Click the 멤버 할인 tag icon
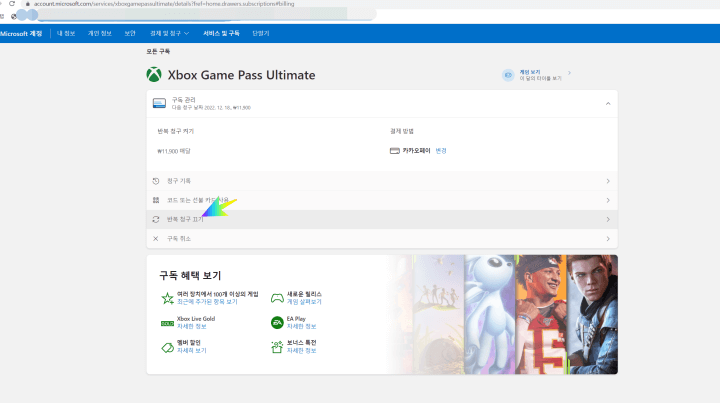The width and height of the screenshot is (720, 403). [168, 347]
